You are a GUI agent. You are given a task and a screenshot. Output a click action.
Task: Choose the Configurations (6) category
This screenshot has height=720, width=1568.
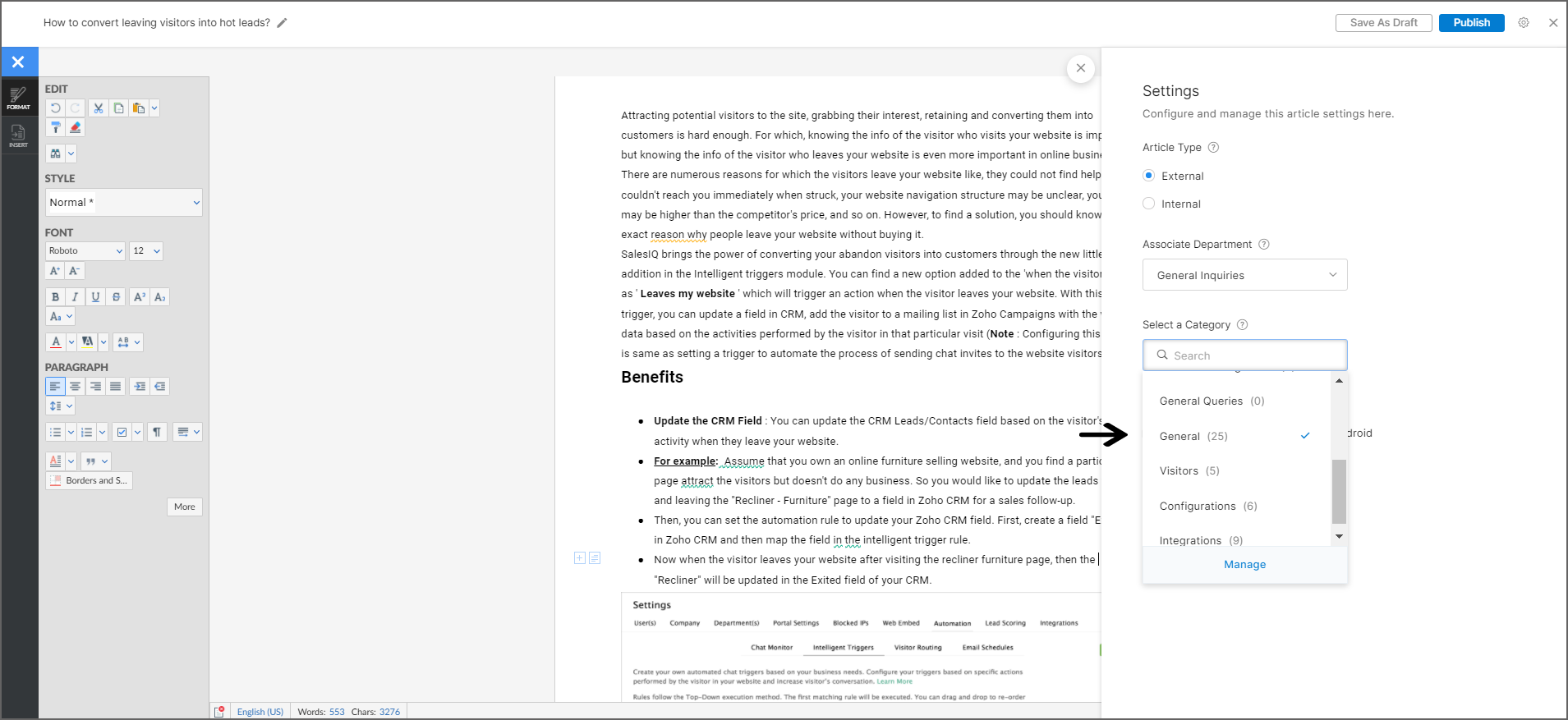point(1236,507)
